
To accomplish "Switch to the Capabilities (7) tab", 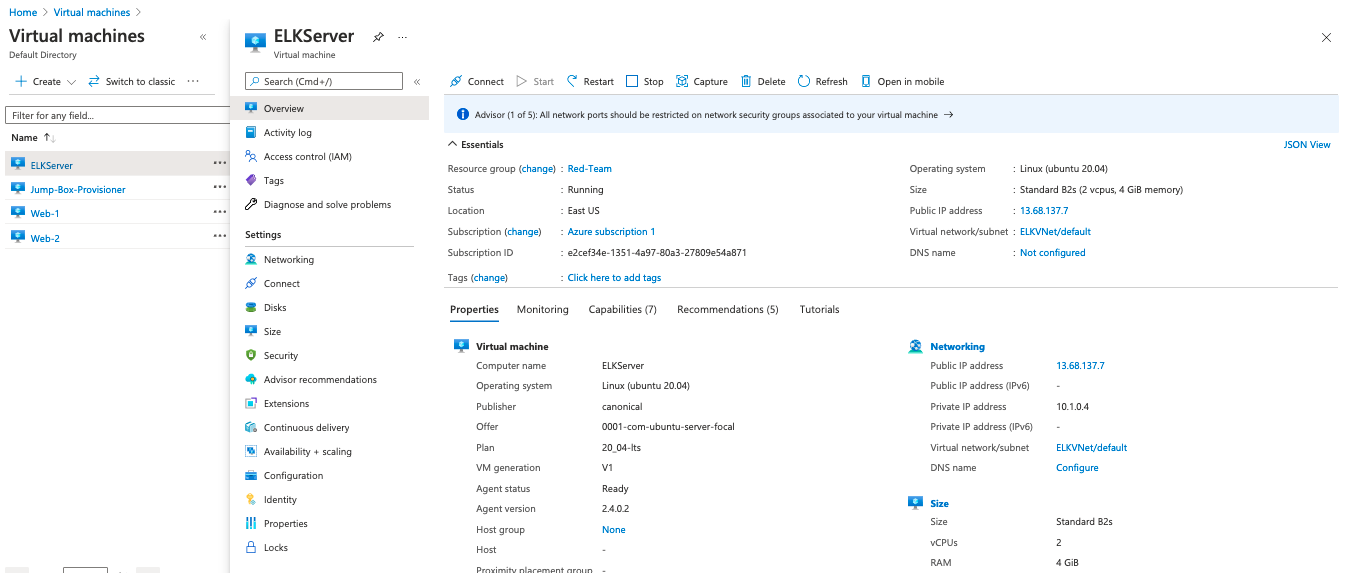I will [623, 310].
